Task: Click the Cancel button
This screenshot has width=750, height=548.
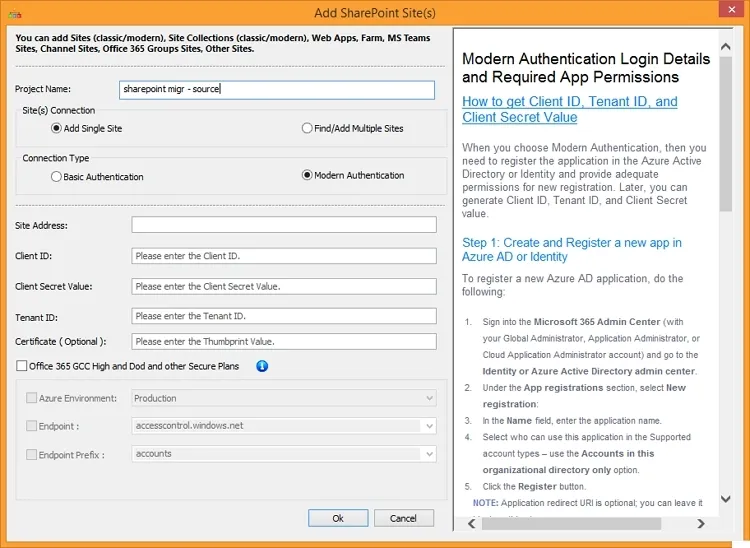Action: click(404, 518)
